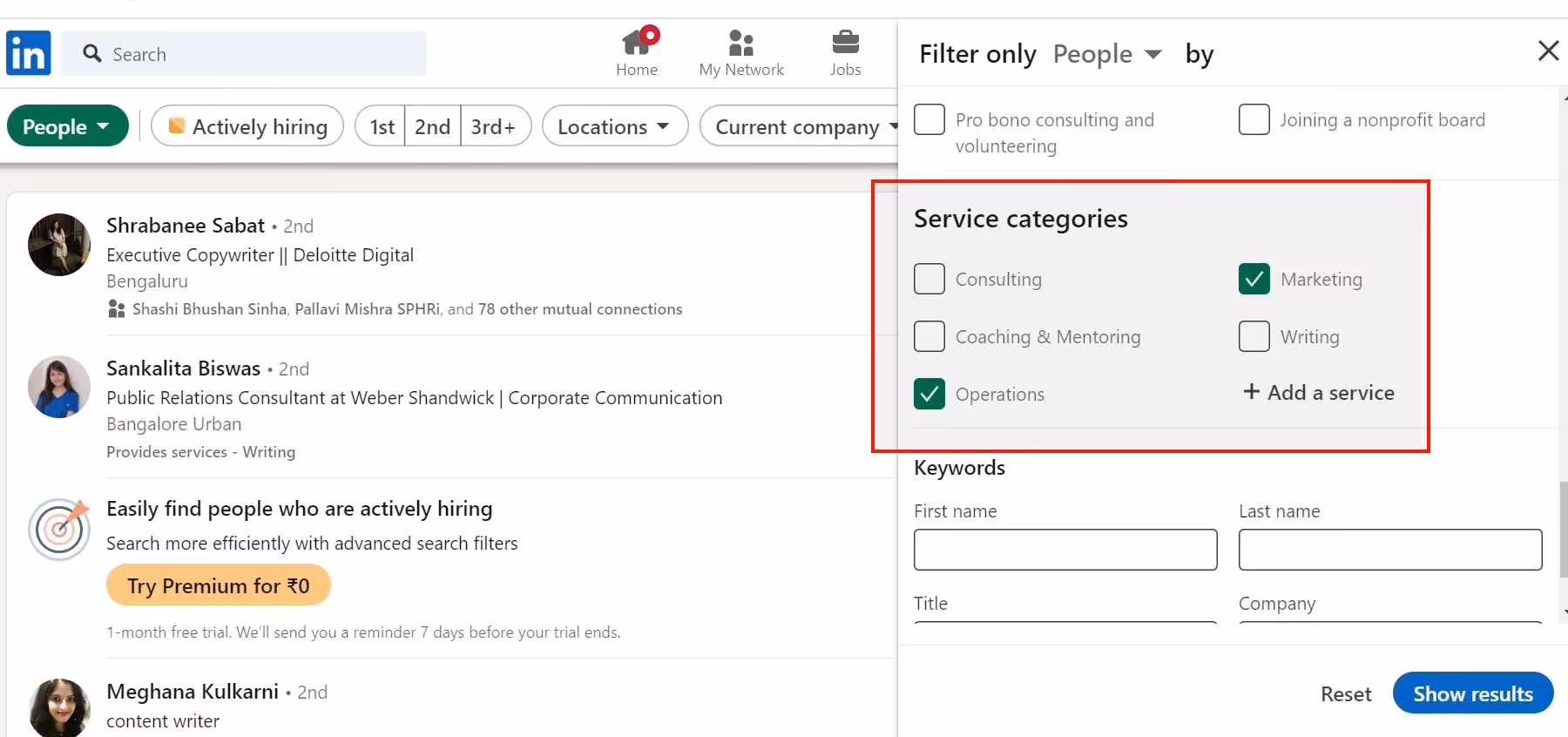This screenshot has width=1568, height=737.
Task: Click 'Executive Copywriter || Deloitte Digital' headline
Action: coord(260,255)
